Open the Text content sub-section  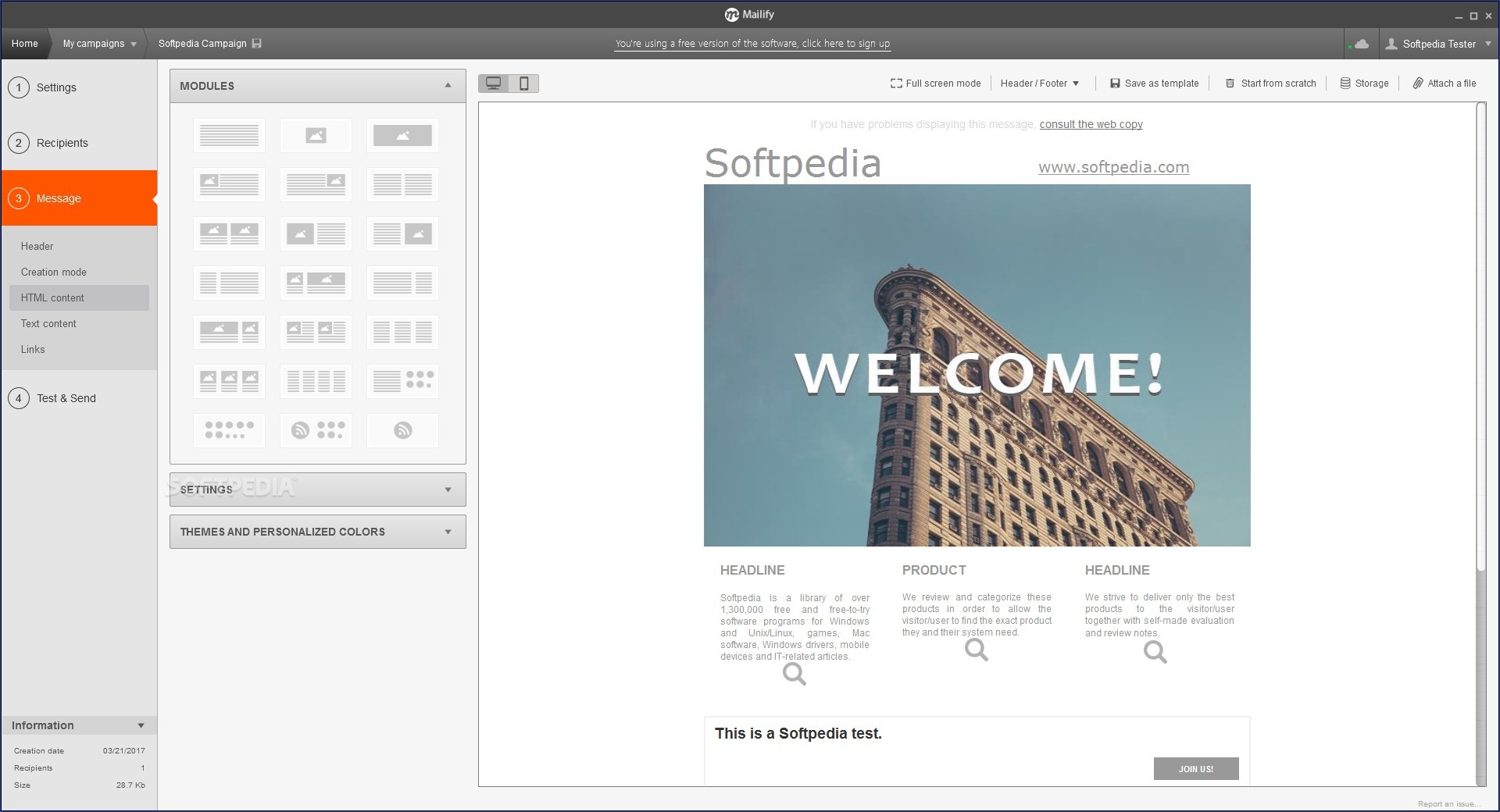[x=79, y=323]
